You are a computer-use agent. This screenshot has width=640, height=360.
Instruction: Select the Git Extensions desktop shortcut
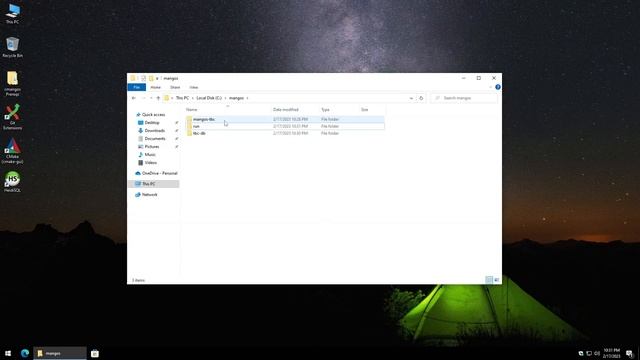tap(12, 117)
